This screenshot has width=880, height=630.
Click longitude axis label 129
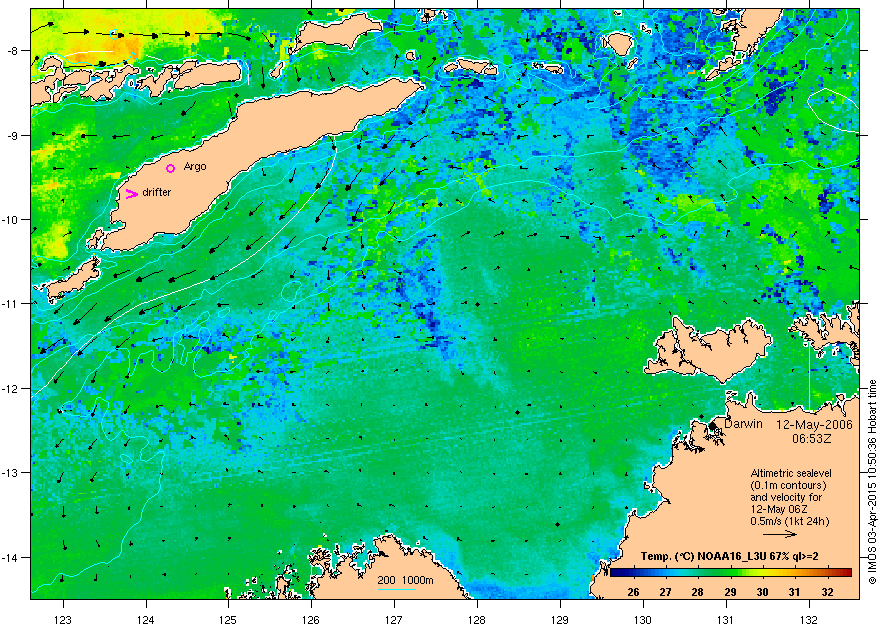pyautogui.click(x=560, y=620)
